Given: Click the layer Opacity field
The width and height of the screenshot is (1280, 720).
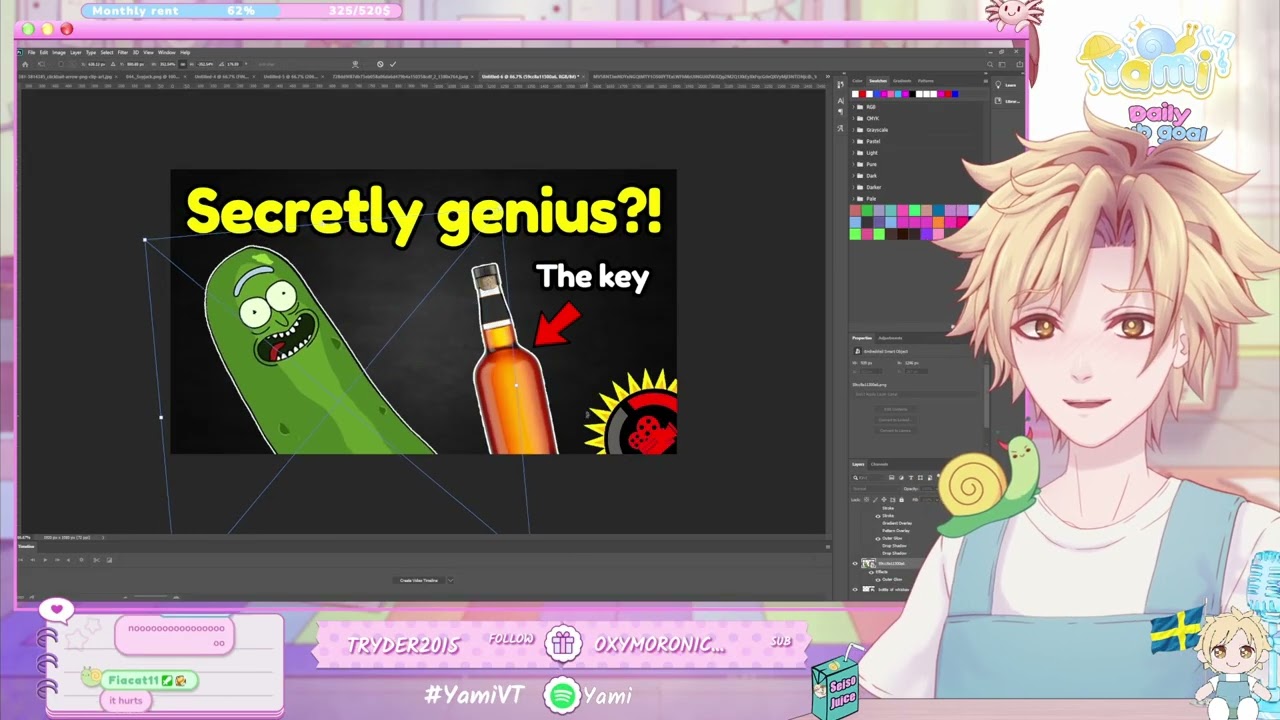Looking at the screenshot, I should click(928, 489).
